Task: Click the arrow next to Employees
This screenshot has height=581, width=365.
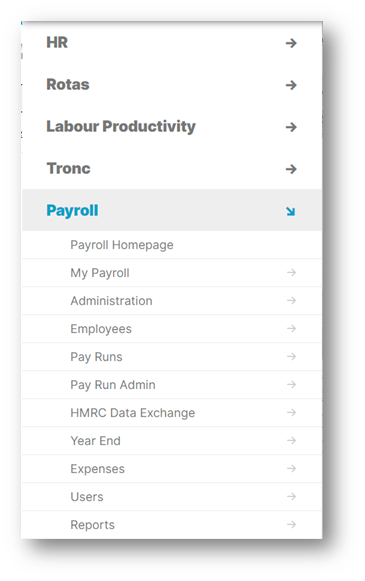Action: point(291,329)
